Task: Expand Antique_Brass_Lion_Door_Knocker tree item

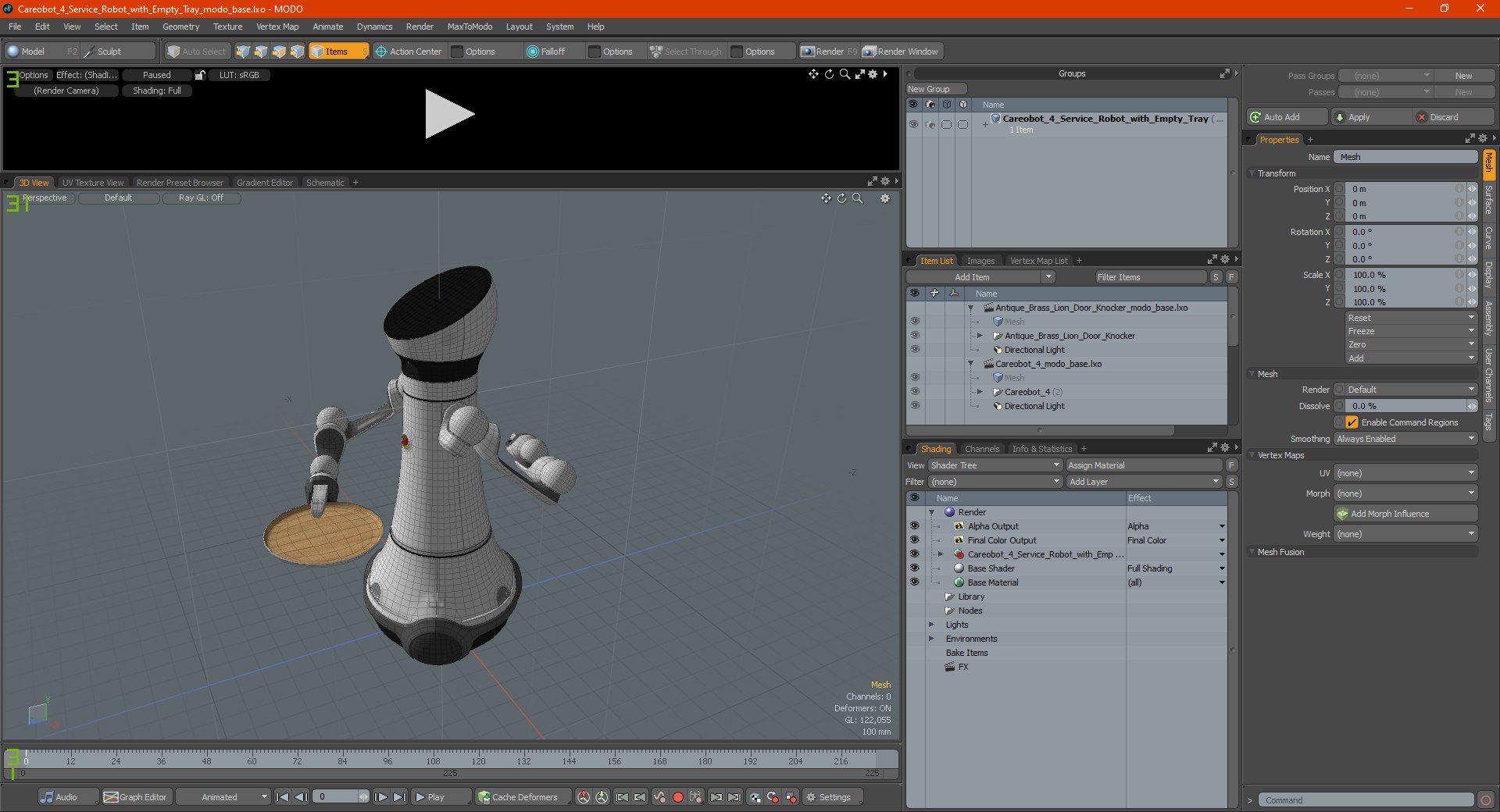Action: 980,336
